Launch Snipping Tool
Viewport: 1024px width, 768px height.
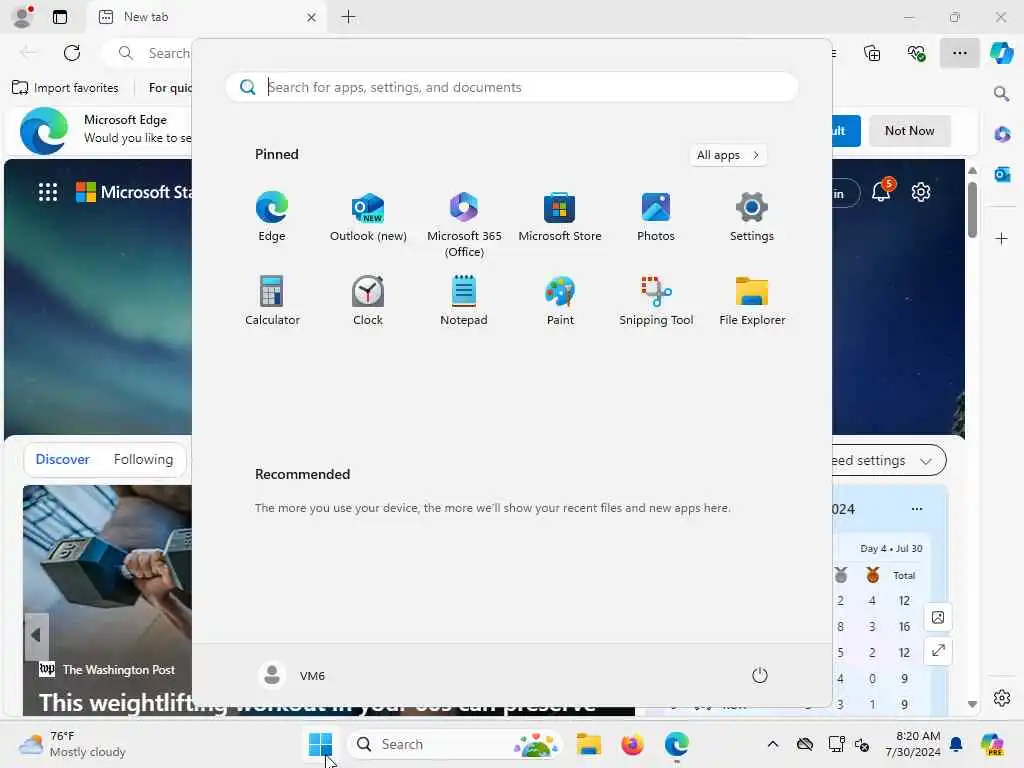click(x=656, y=300)
